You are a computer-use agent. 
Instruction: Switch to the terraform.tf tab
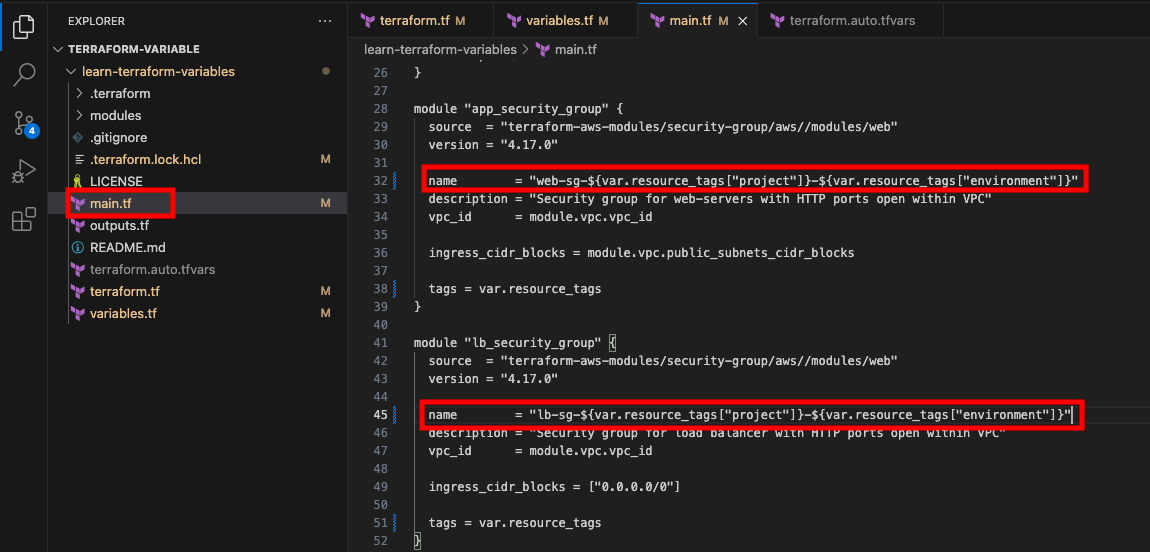coord(420,21)
